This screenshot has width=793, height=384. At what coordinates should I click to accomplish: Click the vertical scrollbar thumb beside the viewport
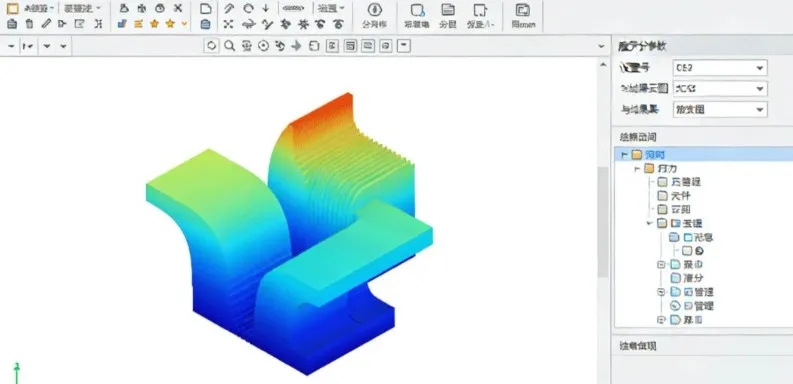pos(602,222)
